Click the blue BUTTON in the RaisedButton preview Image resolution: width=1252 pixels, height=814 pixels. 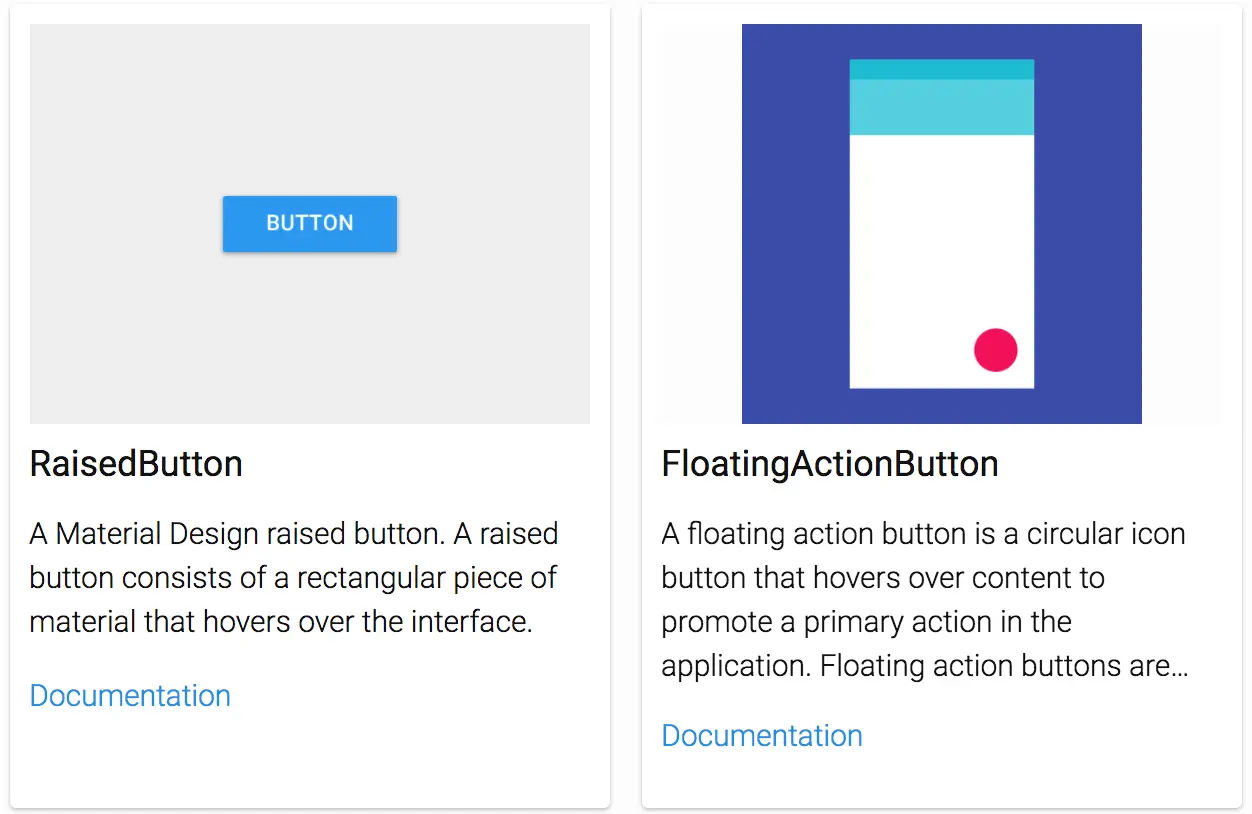pyautogui.click(x=309, y=223)
